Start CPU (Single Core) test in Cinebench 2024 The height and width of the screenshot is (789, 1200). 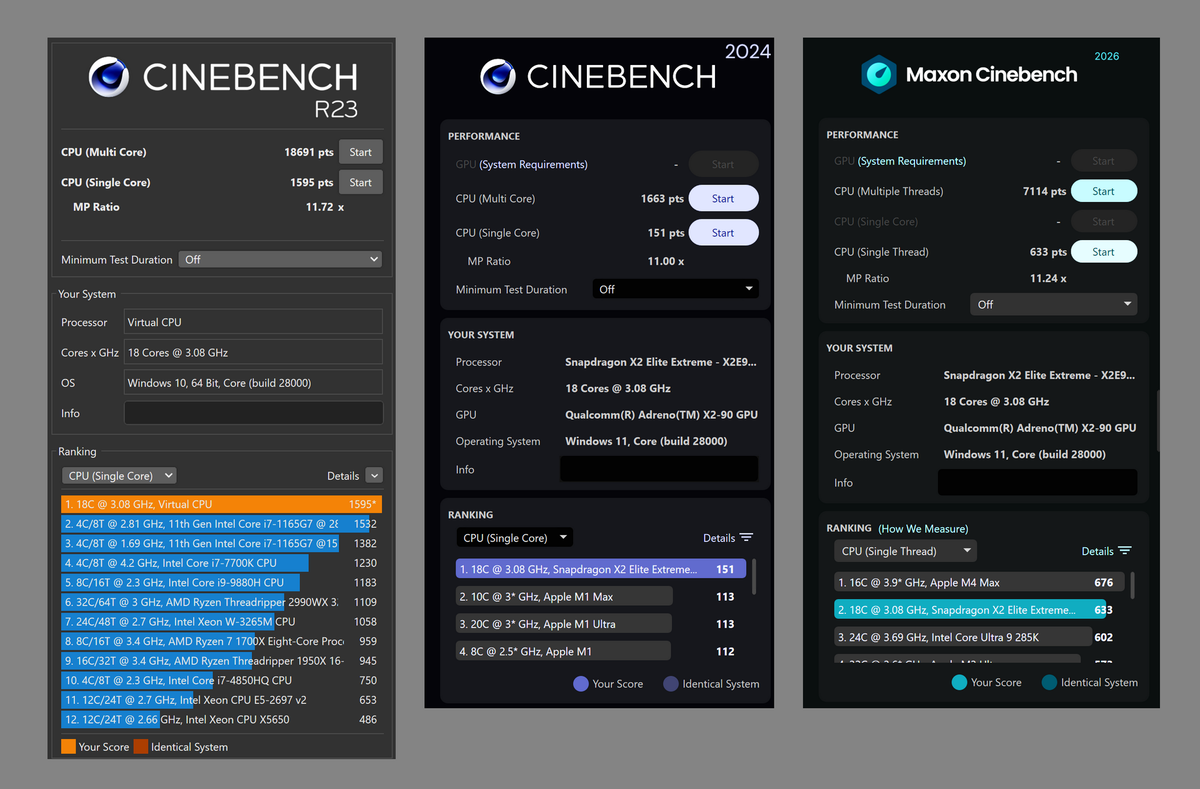723,233
